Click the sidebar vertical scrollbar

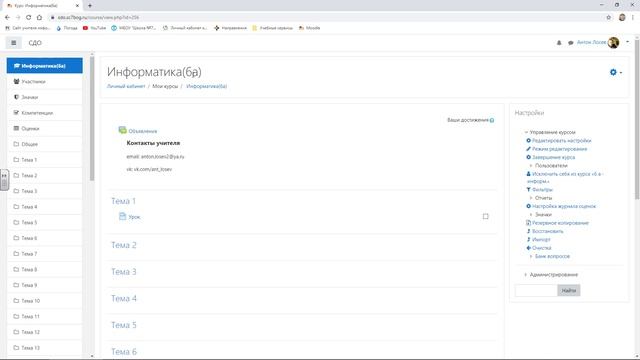[92, 119]
